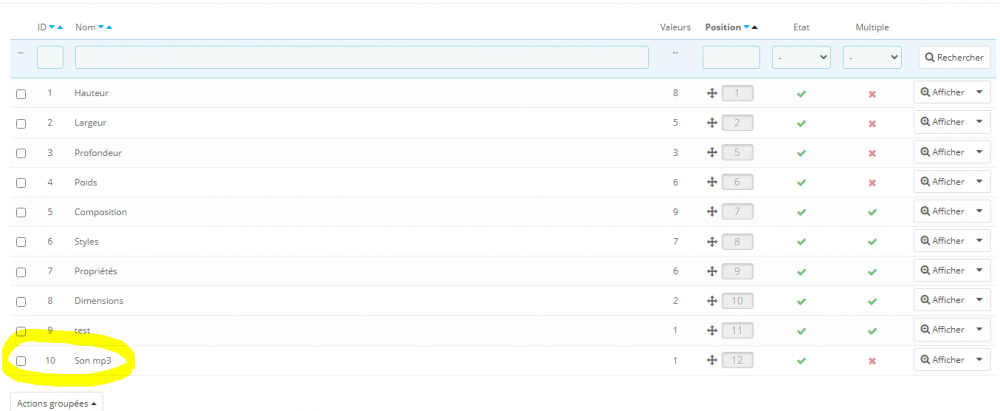Screen dimensions: 1000x411
Task: Expand action arrow next to Afficher for Dimensions
Action: coord(980,300)
